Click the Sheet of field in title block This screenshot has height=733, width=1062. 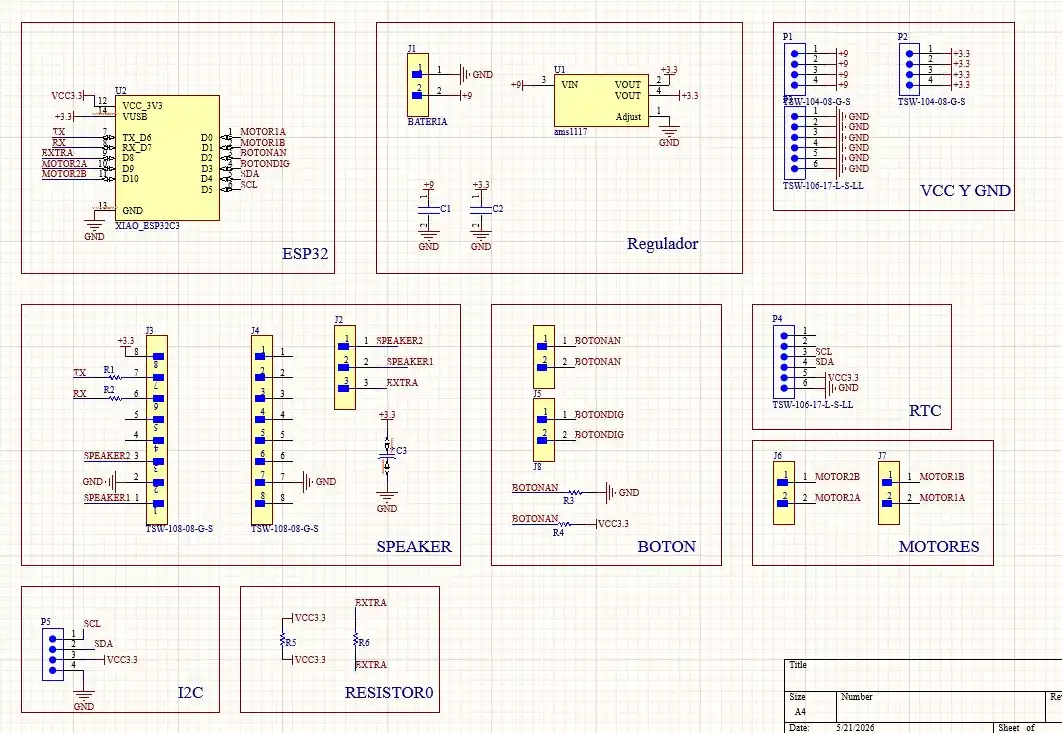click(x=1017, y=728)
